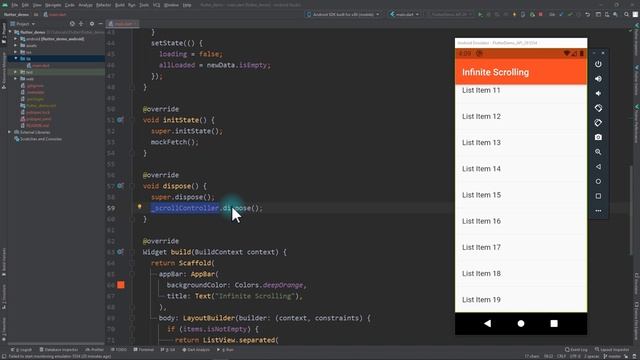Expand the web folder in tree
This screenshot has width=640, height=360.
[16, 79]
